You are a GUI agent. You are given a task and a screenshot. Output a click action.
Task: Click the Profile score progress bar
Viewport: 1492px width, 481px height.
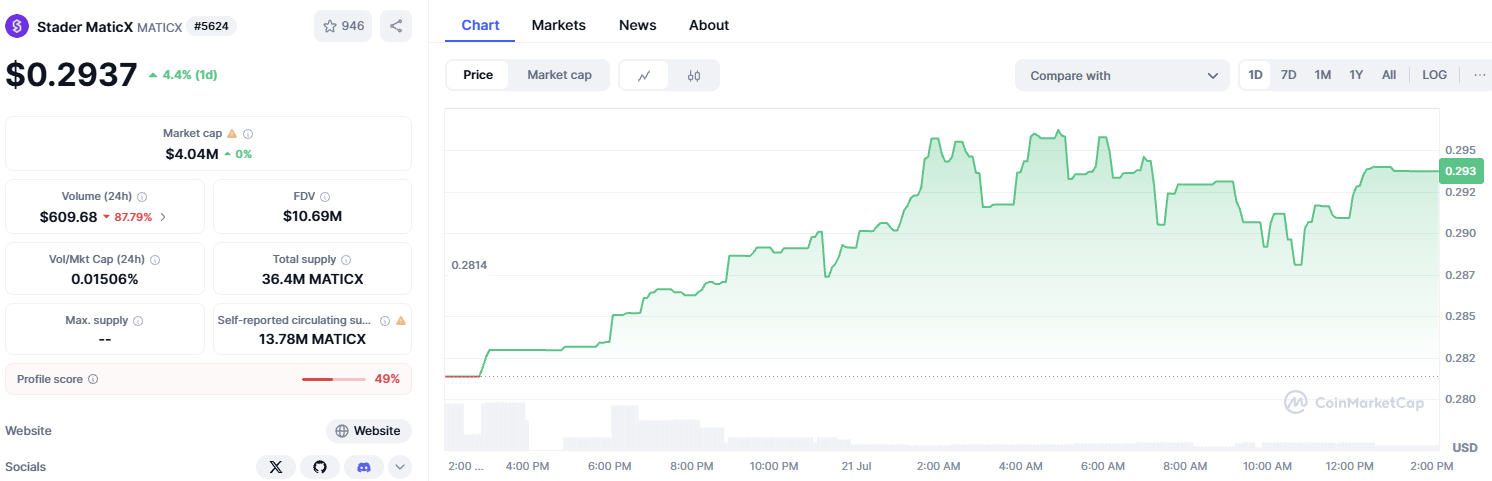coord(333,379)
